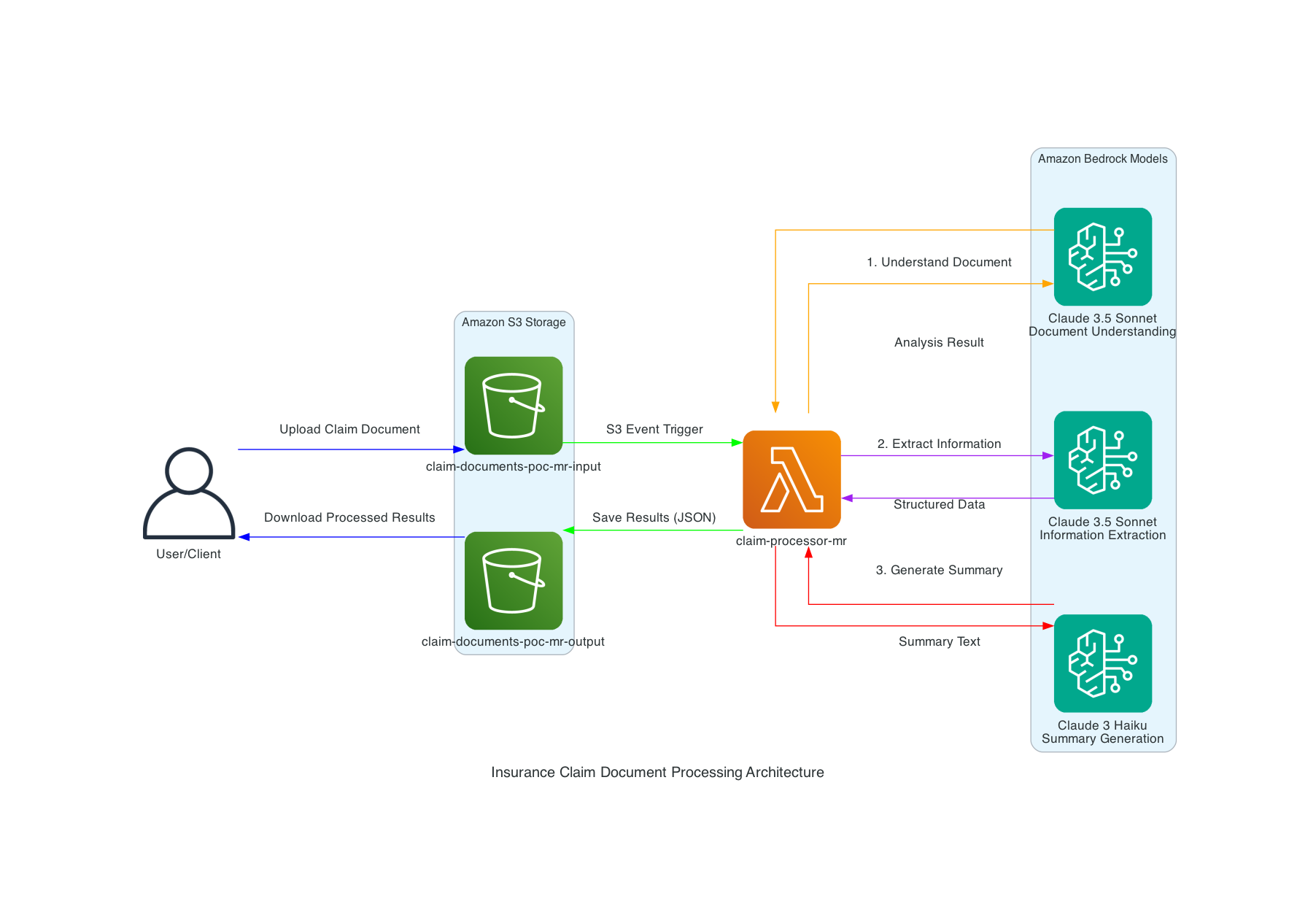This screenshot has height=923, width=1316.
Task: Click the 'claim-processor-mr' caption
Action: pos(791,541)
